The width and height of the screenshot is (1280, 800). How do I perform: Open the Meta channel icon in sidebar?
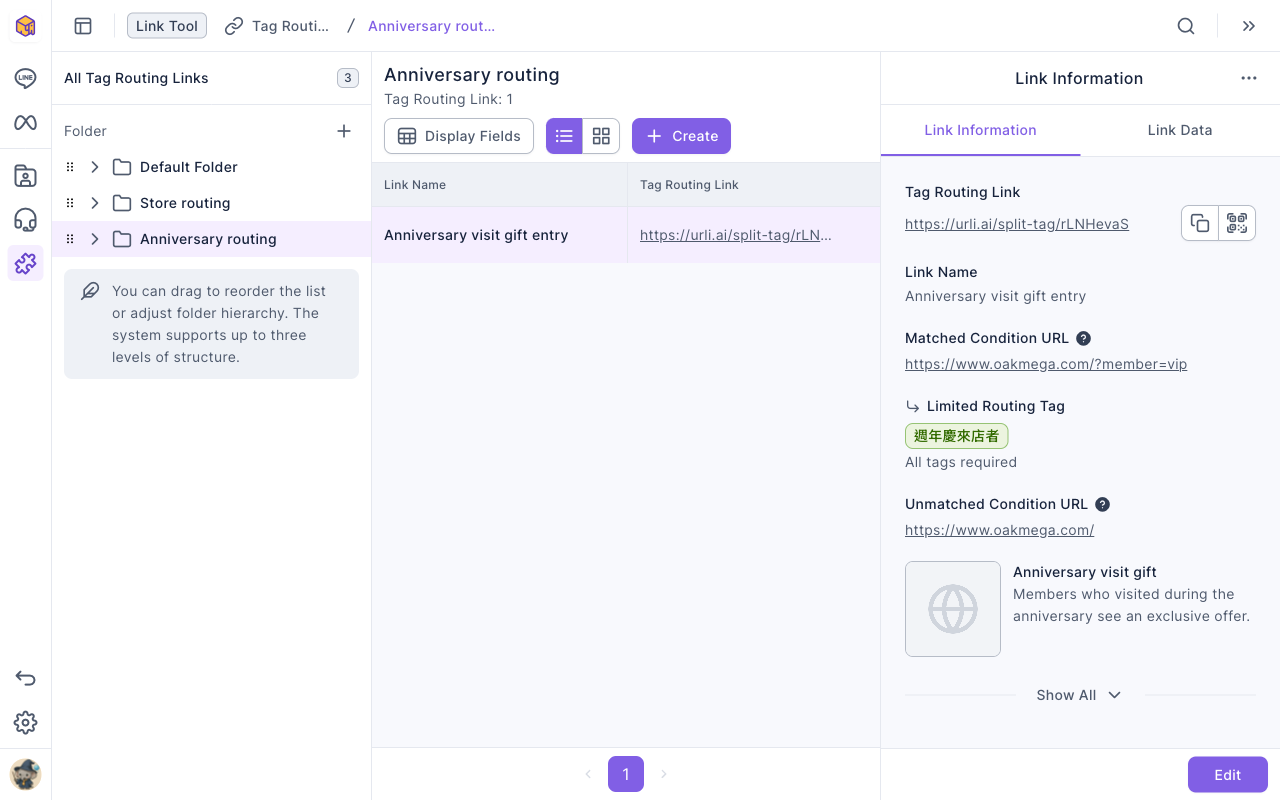[25, 122]
